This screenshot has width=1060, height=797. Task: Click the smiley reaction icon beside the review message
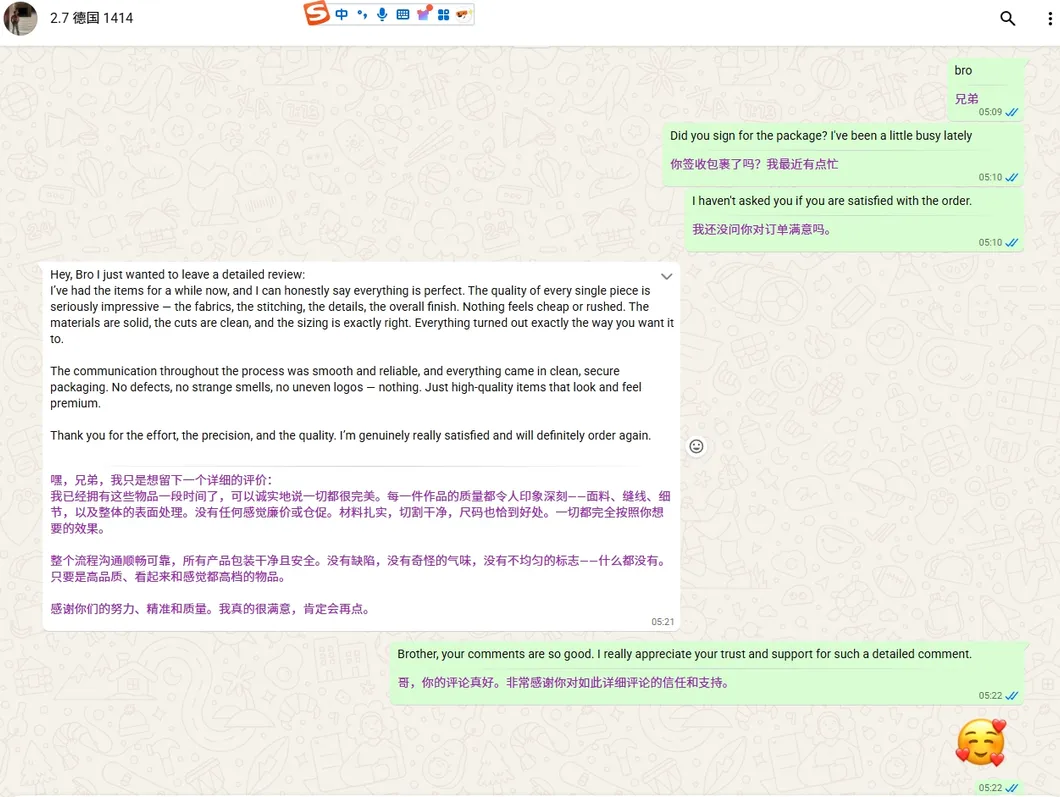tap(696, 446)
